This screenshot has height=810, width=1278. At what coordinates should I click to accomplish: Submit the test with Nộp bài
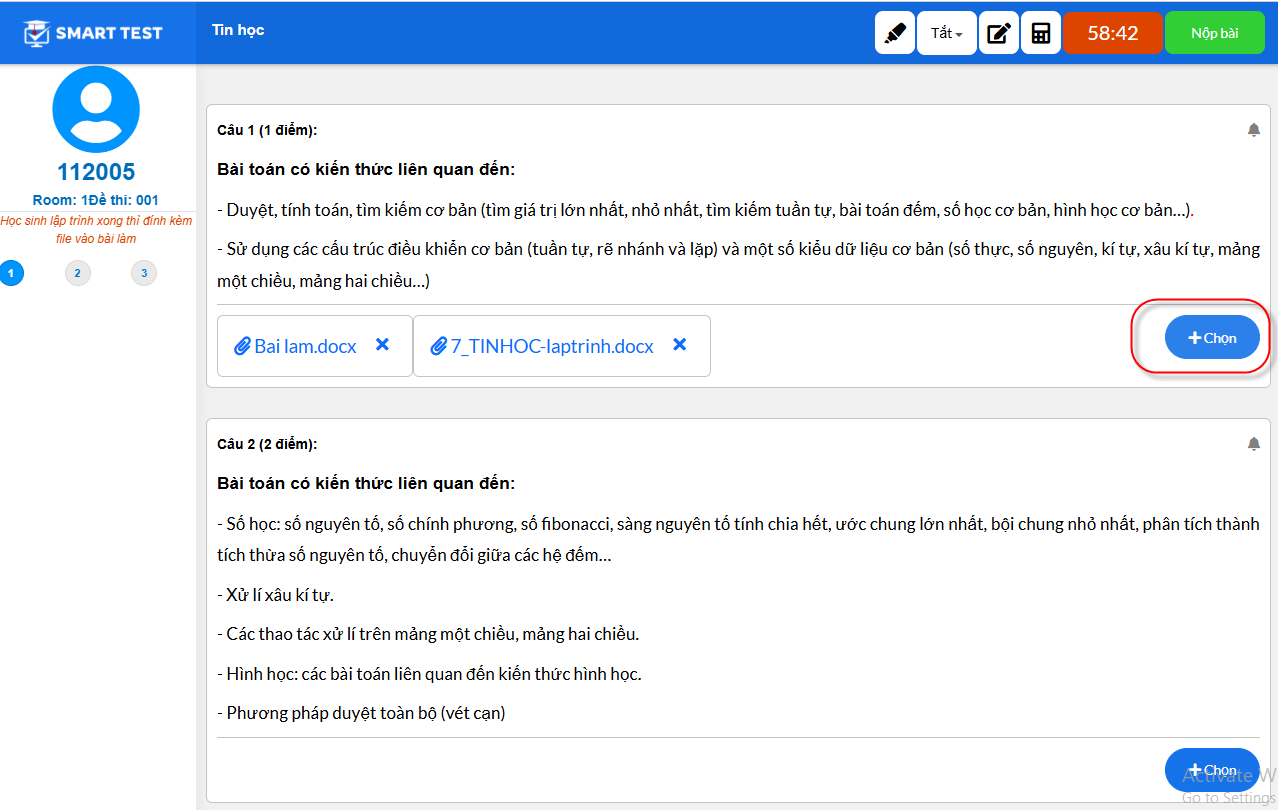click(1215, 33)
